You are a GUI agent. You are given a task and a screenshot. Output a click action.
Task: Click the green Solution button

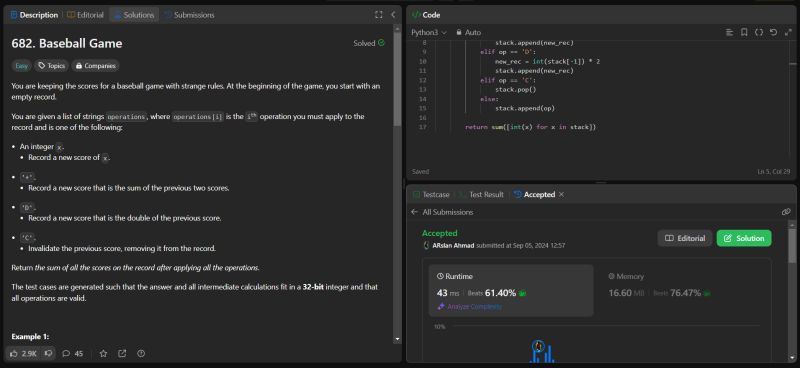744,238
